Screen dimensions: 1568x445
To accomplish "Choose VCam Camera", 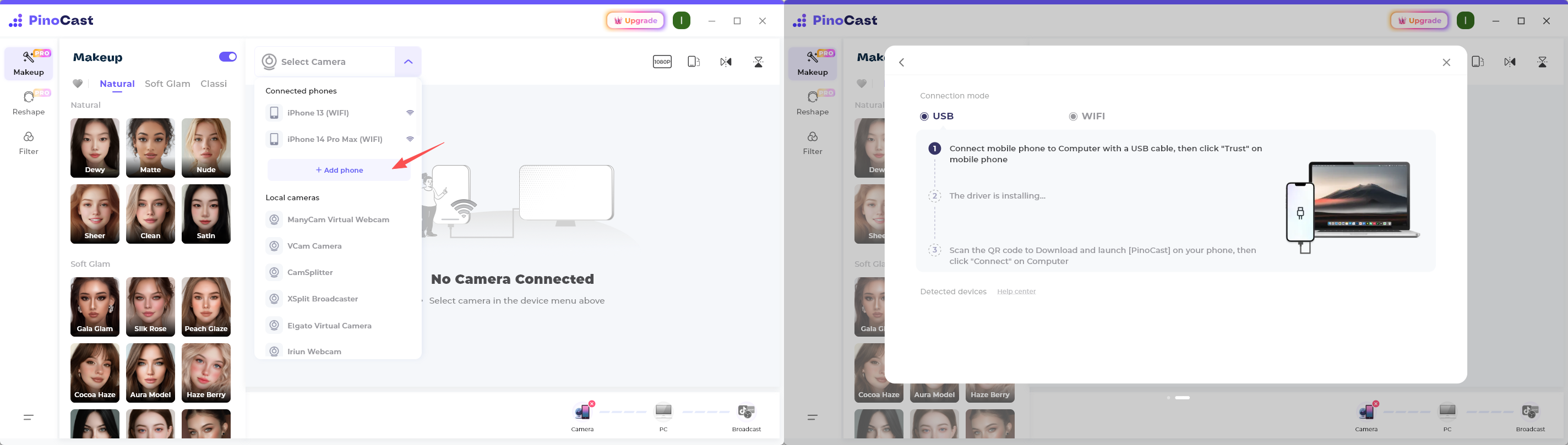I will [339, 246].
